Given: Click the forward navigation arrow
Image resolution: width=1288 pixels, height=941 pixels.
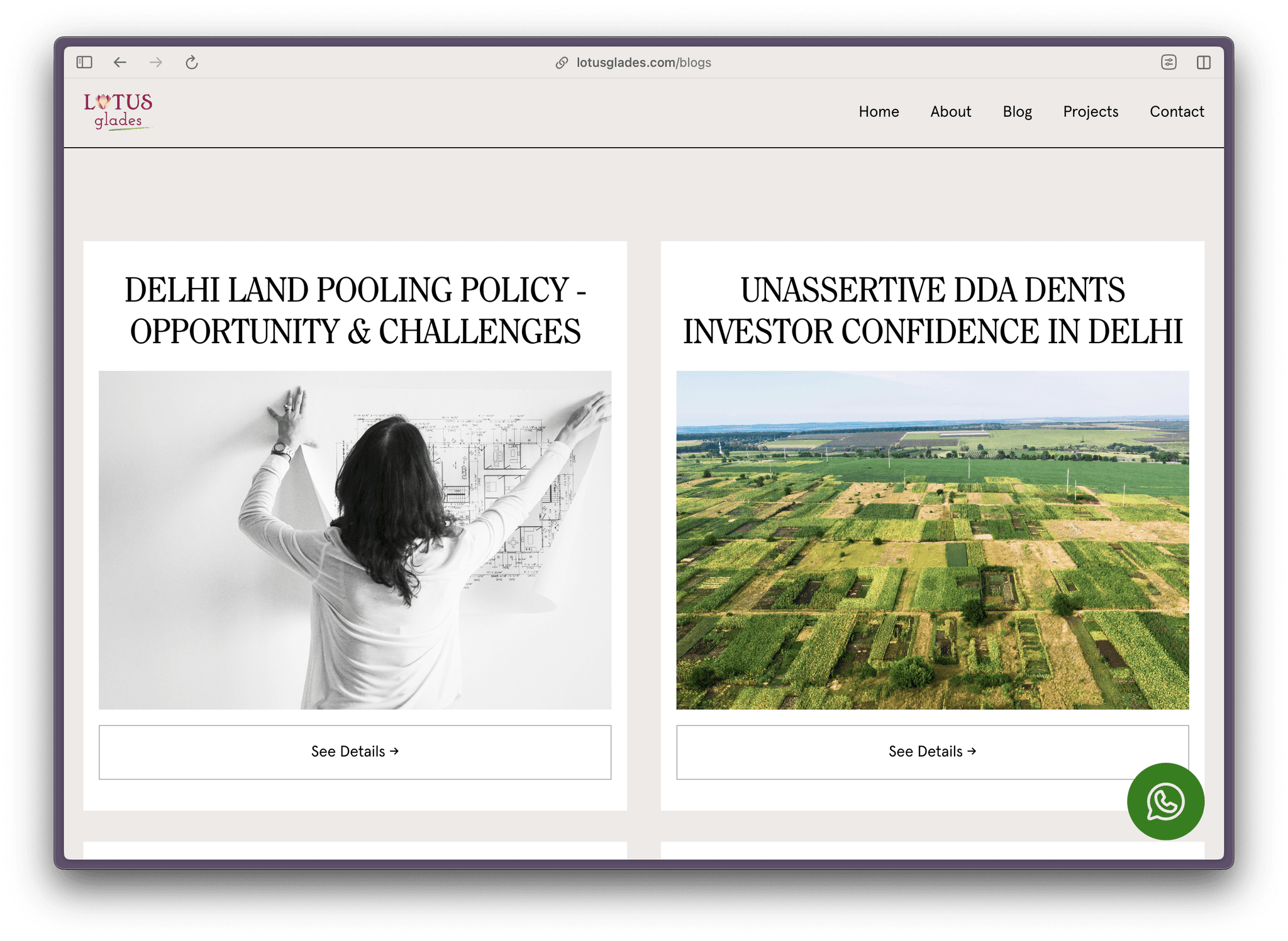Looking at the screenshot, I should pyautogui.click(x=156, y=62).
